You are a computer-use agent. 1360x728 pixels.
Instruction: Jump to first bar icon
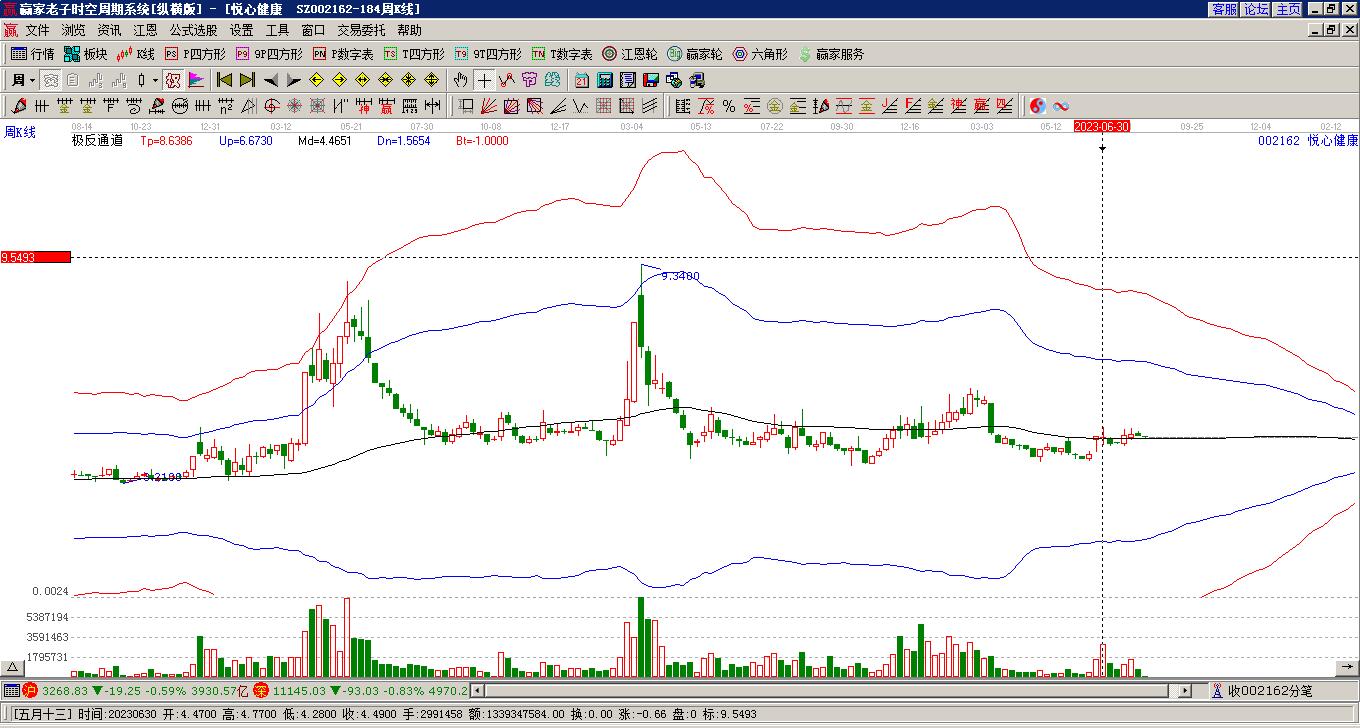(225, 80)
